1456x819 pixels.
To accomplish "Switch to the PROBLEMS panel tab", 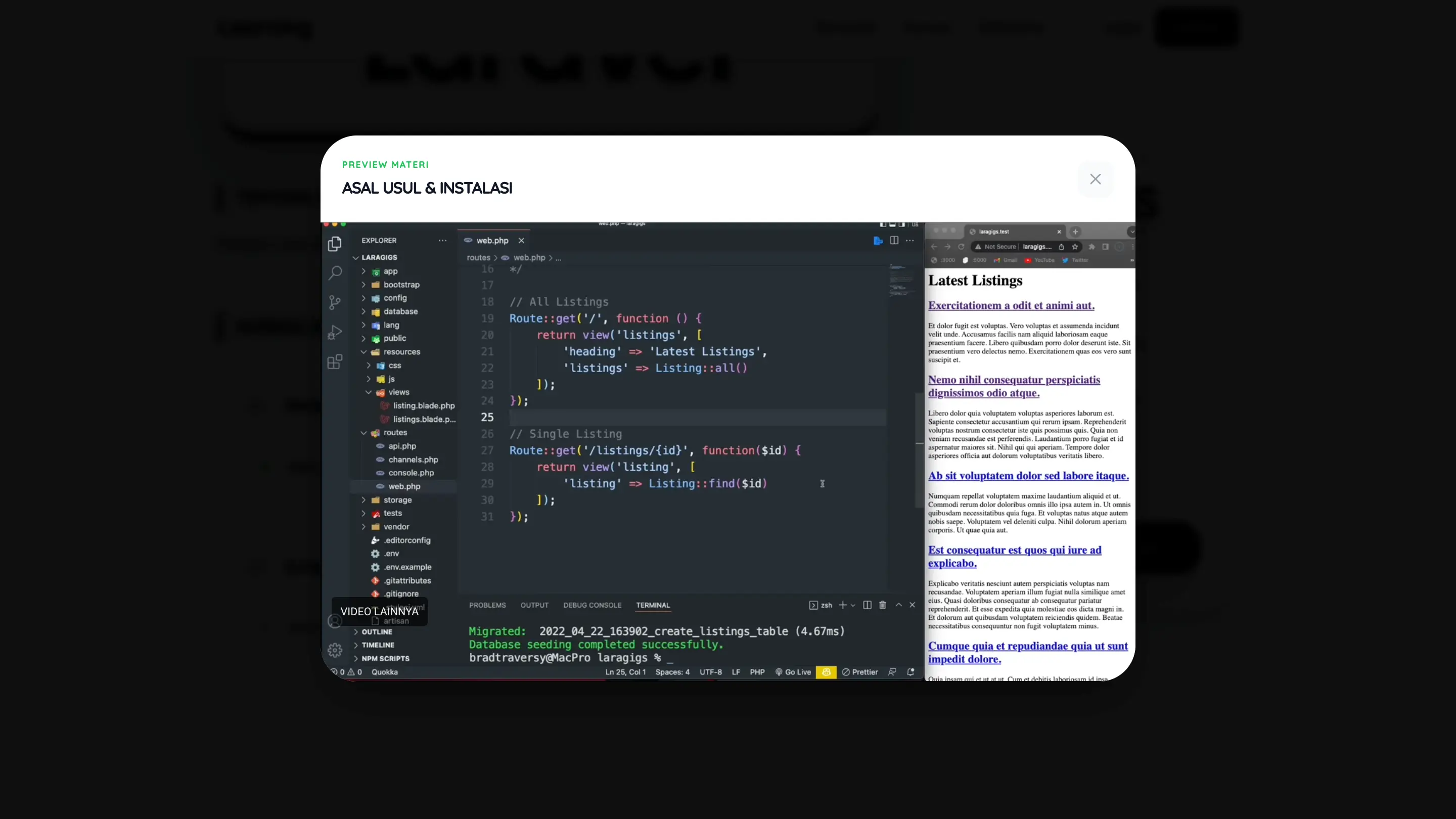I will pos(487,605).
